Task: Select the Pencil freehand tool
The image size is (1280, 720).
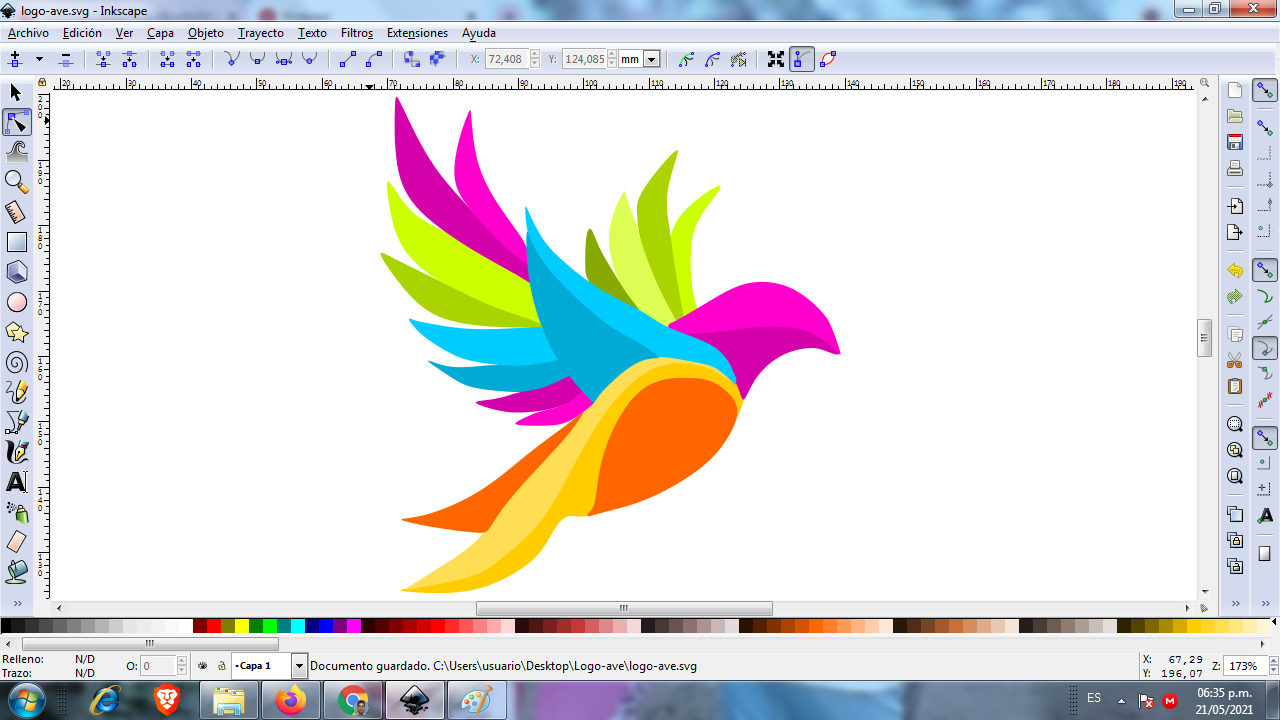Action: [16, 392]
